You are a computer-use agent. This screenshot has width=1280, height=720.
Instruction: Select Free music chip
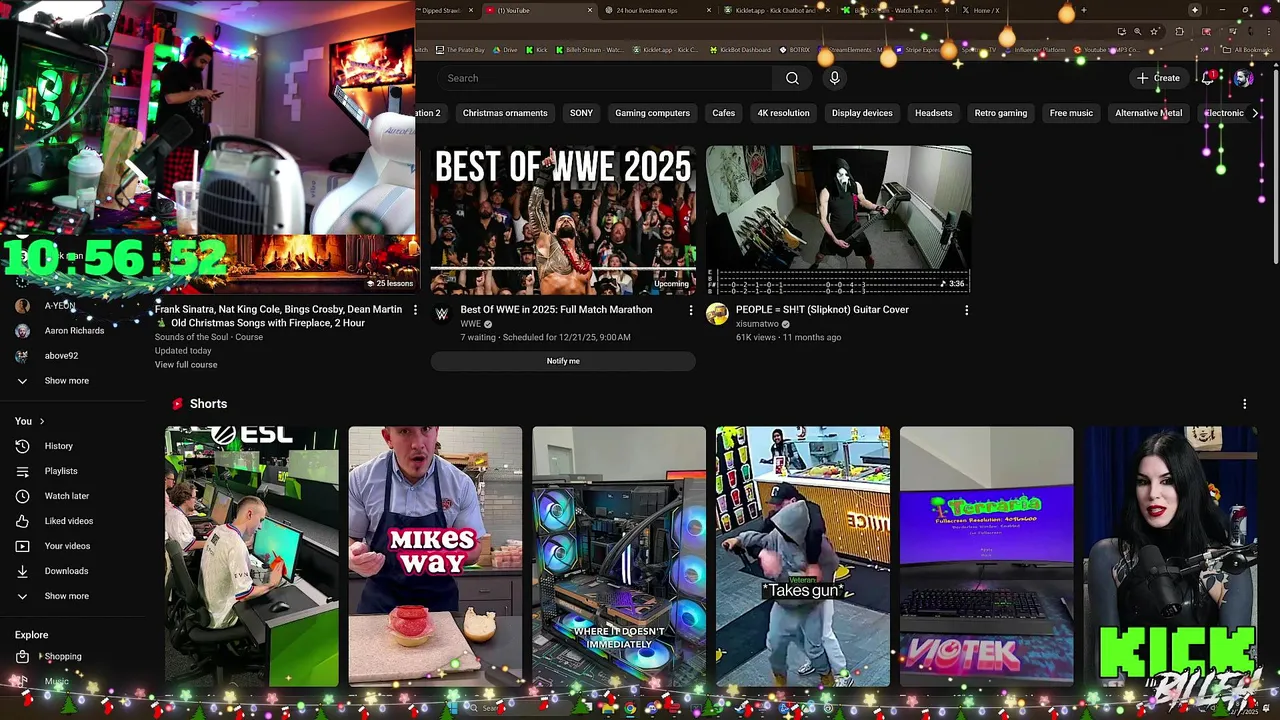1071,113
